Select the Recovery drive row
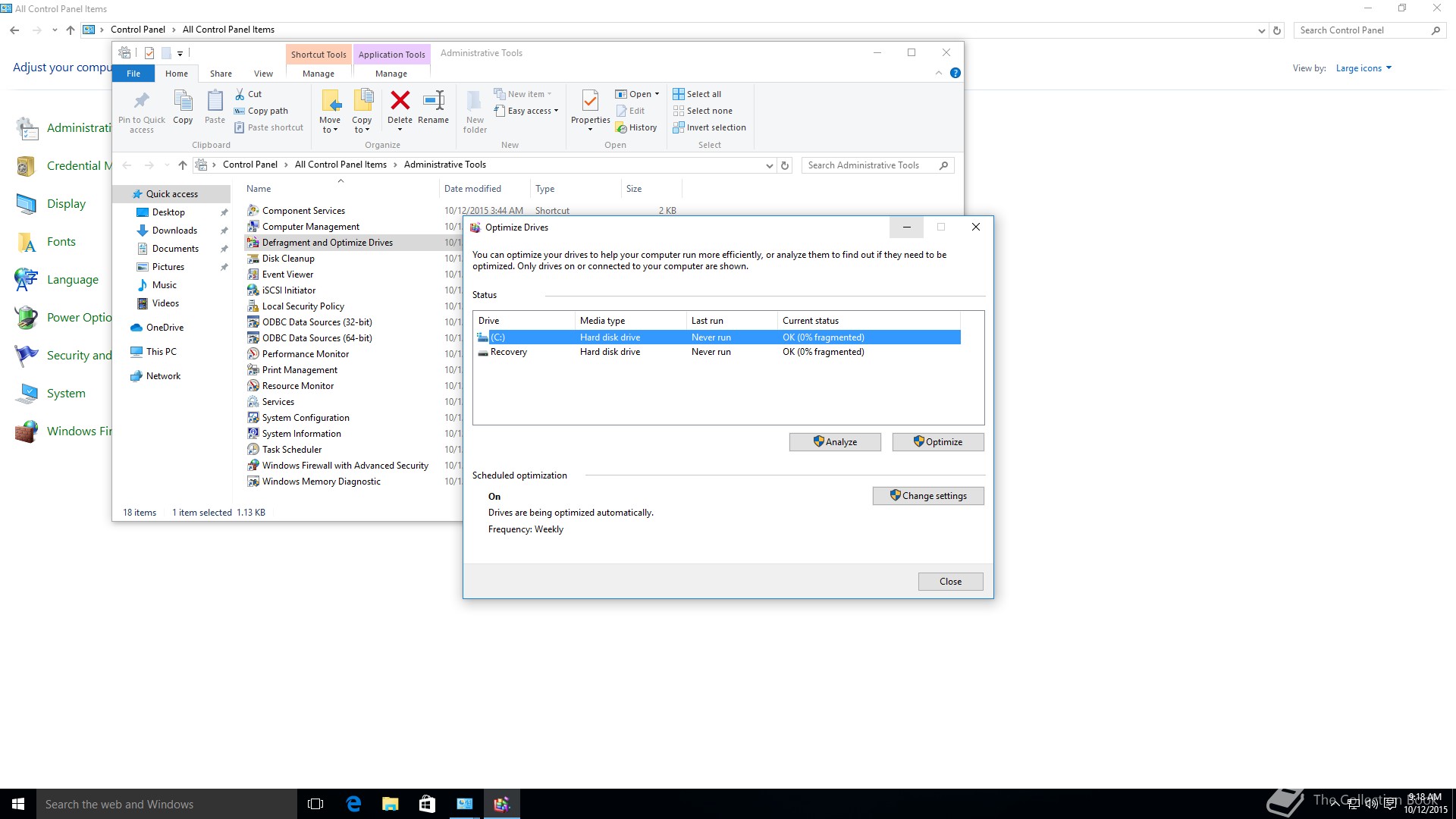This screenshot has height=819, width=1456. tap(718, 352)
